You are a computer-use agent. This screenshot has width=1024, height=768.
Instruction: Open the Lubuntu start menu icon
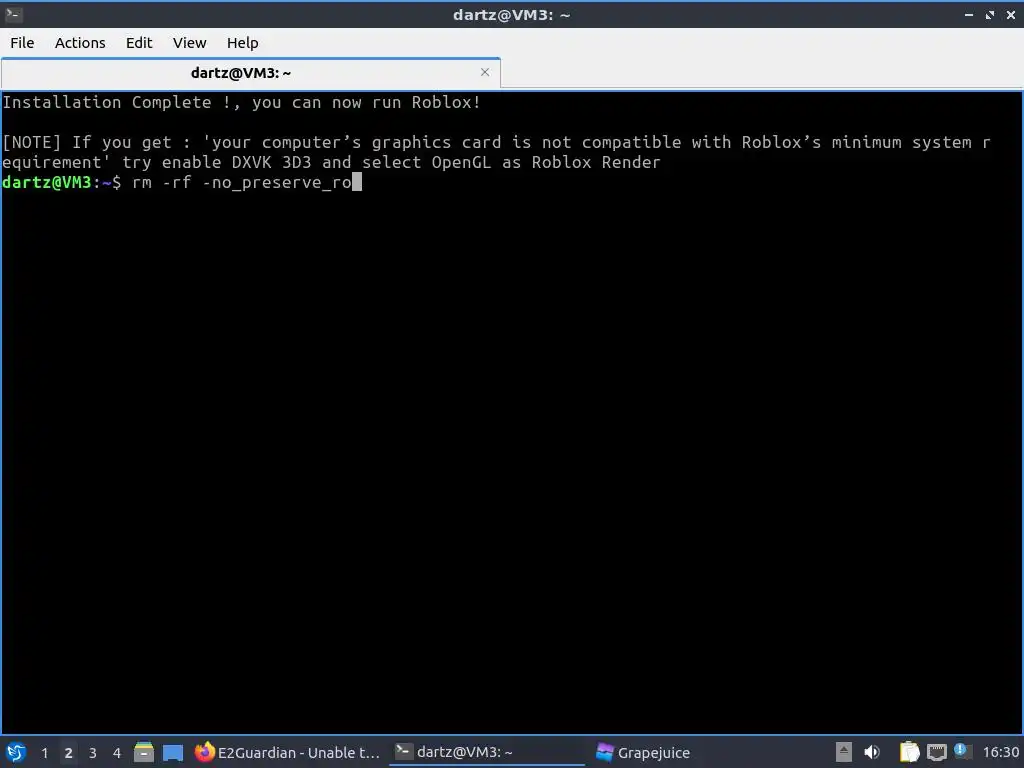click(16, 752)
